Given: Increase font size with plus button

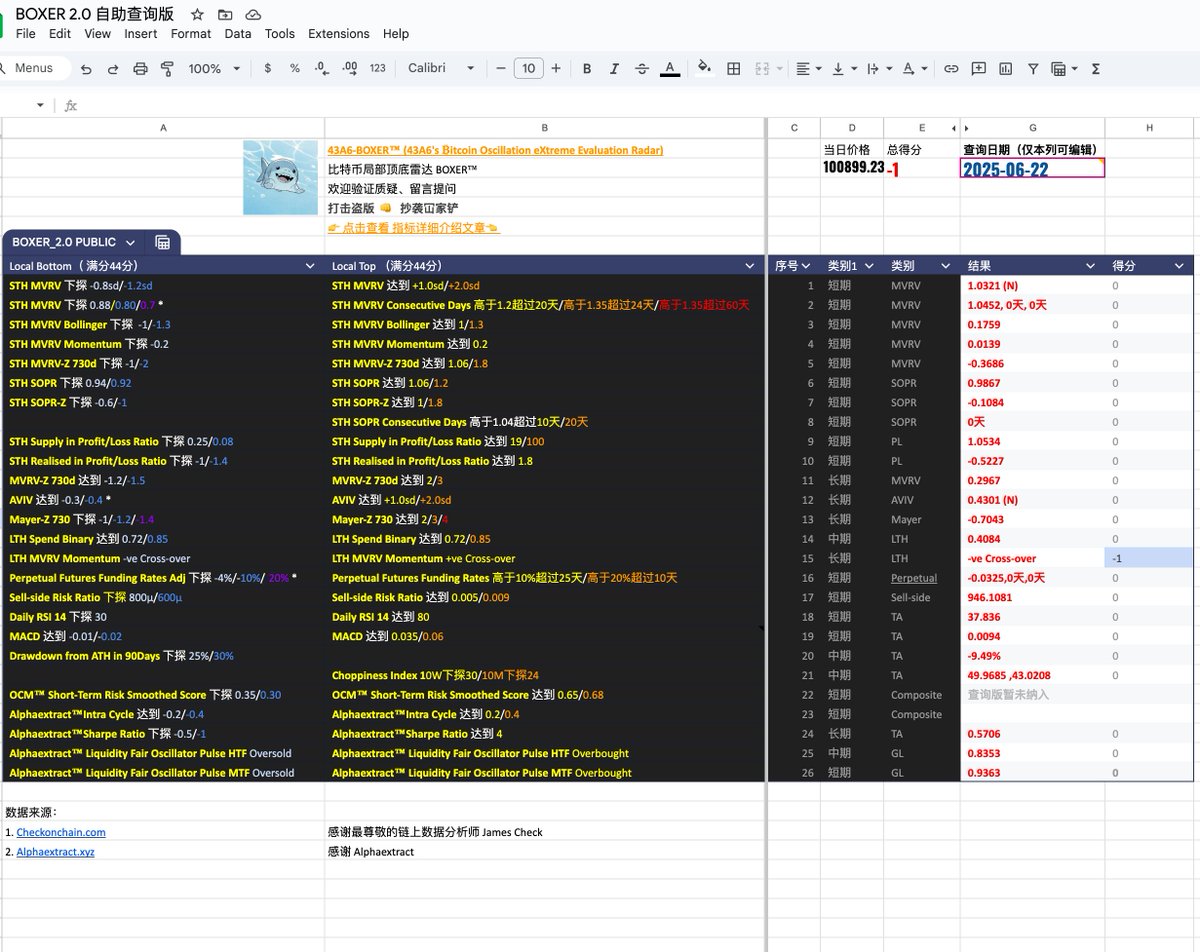Looking at the screenshot, I should pos(556,69).
